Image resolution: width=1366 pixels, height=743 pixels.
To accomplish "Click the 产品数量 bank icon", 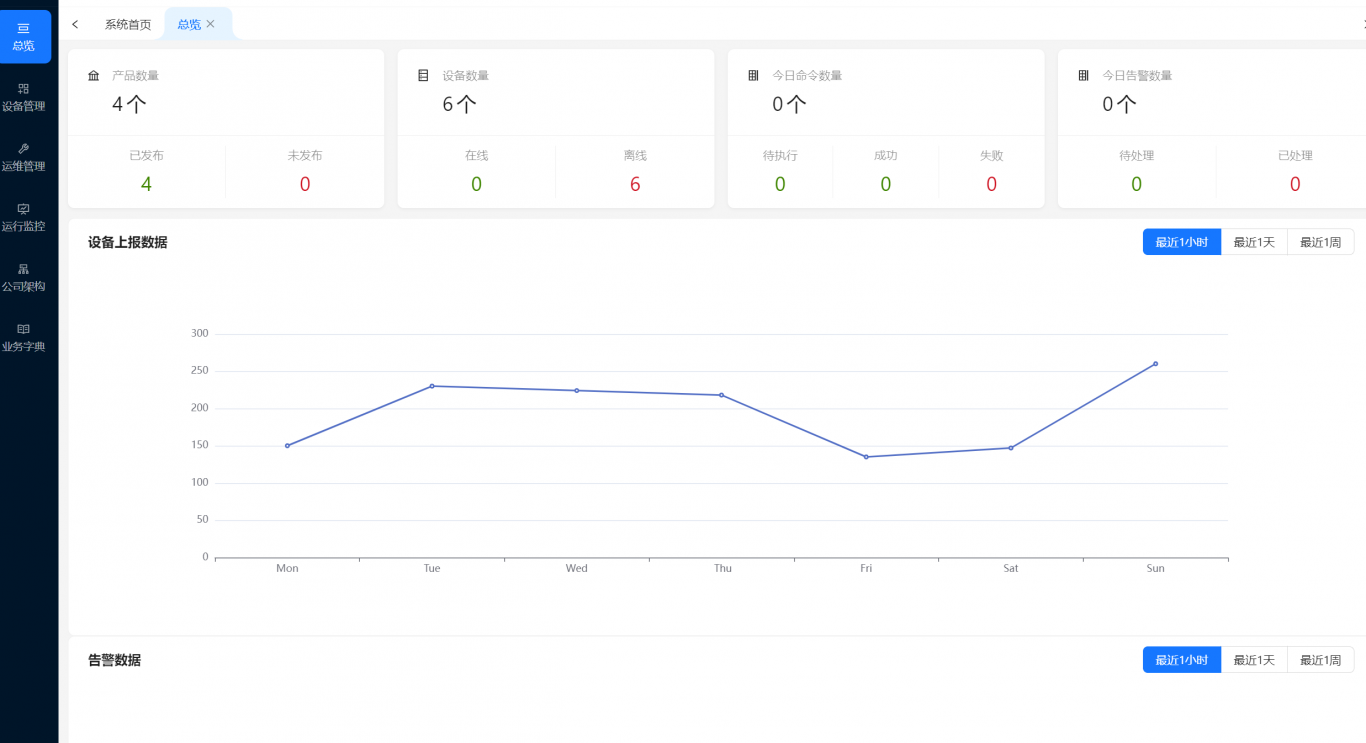I will [x=94, y=76].
